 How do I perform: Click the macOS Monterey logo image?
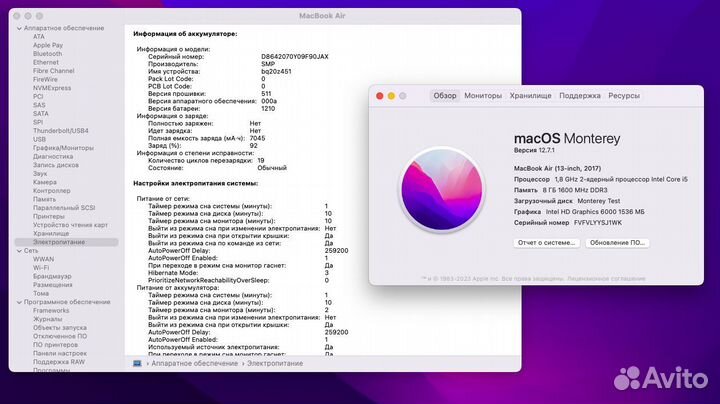tap(442, 190)
